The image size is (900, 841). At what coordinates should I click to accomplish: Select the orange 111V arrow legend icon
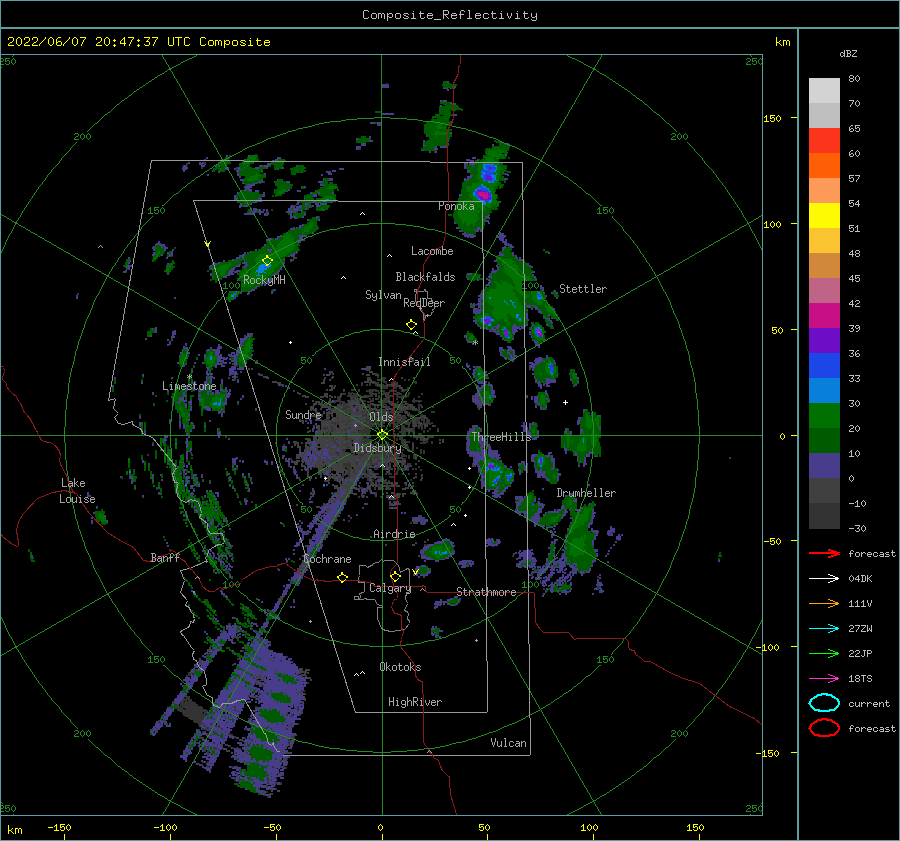[x=824, y=603]
